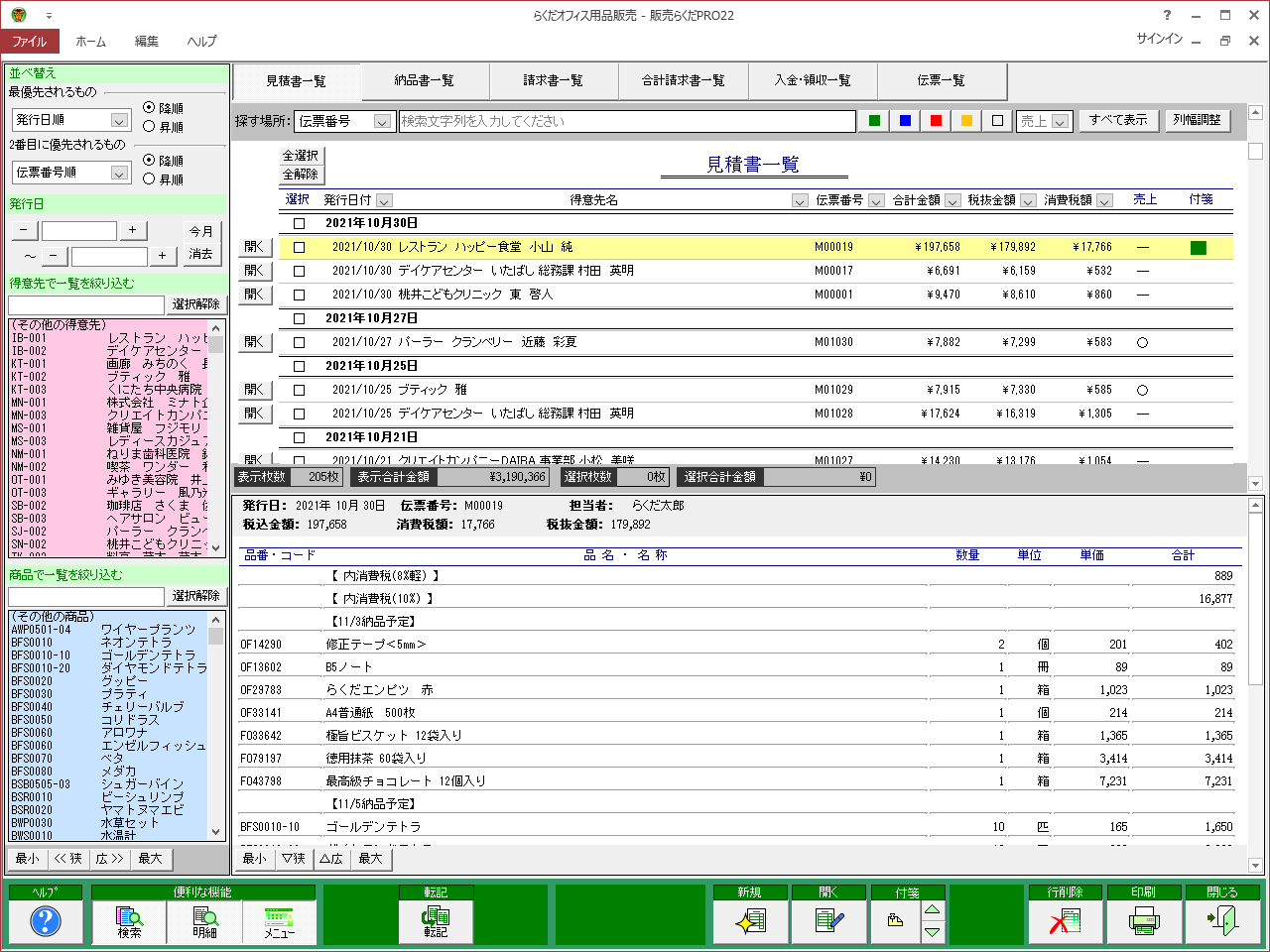
Task: Click the 行削除 delete row icon
Action: pyautogui.click(x=1065, y=921)
